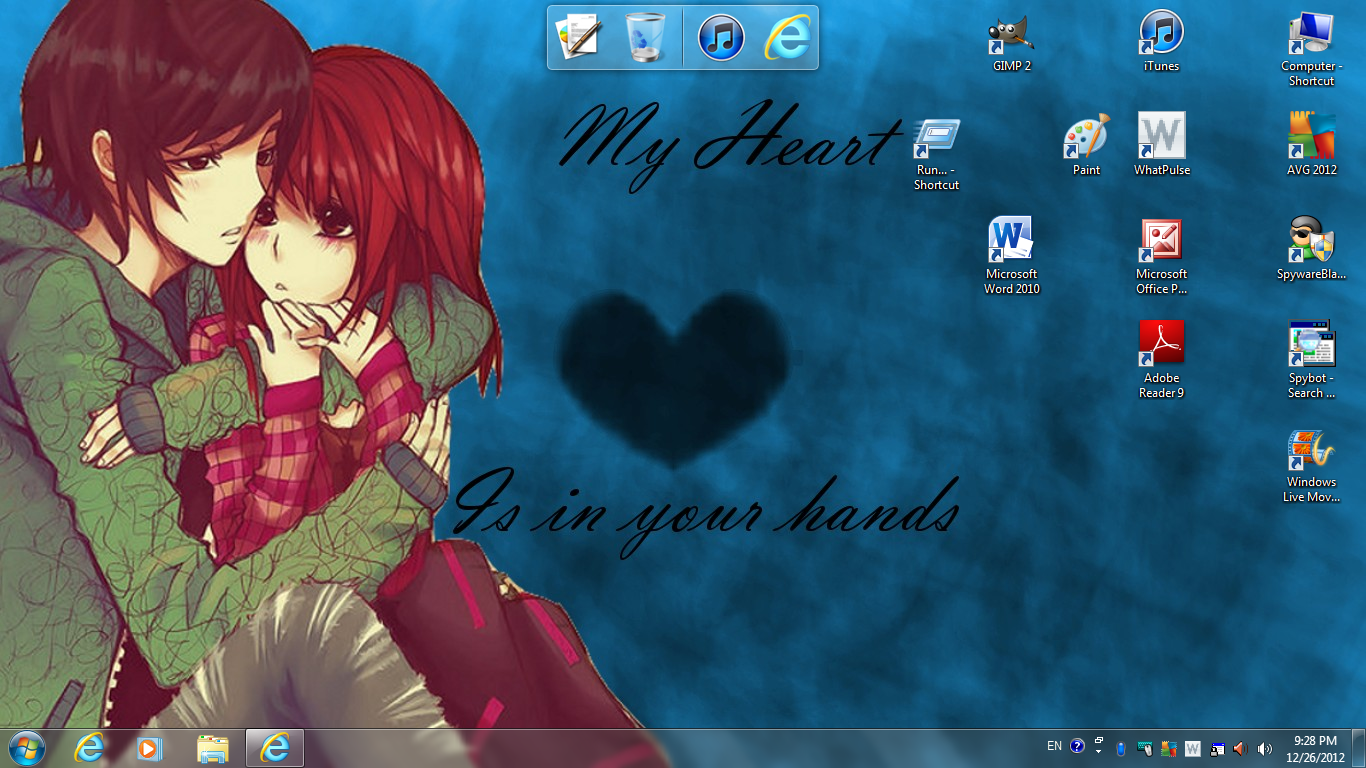Viewport: 1366px width, 768px height.
Task: Open the white speaker volume control
Action: pyautogui.click(x=1264, y=748)
